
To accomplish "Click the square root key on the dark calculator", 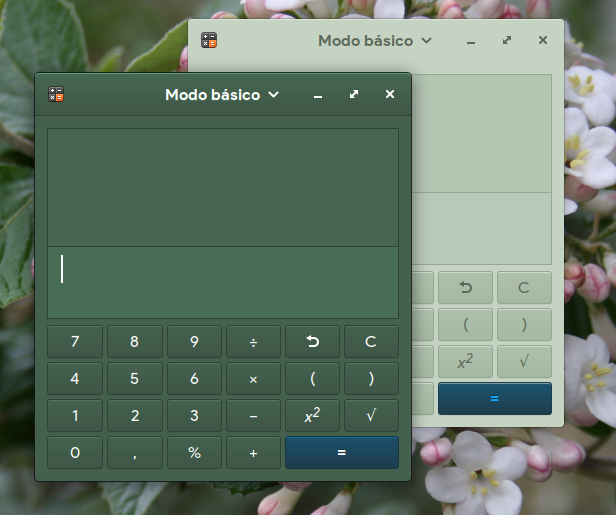I will [371, 415].
